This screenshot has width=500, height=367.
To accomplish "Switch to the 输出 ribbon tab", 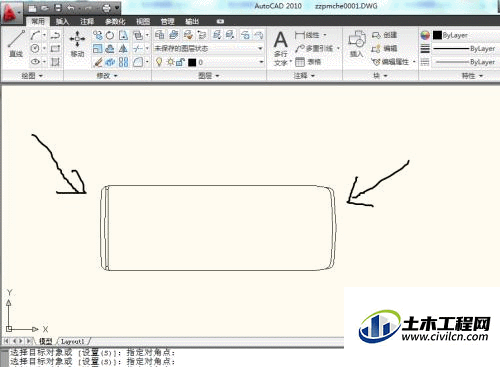I will pyautogui.click(x=192, y=21).
